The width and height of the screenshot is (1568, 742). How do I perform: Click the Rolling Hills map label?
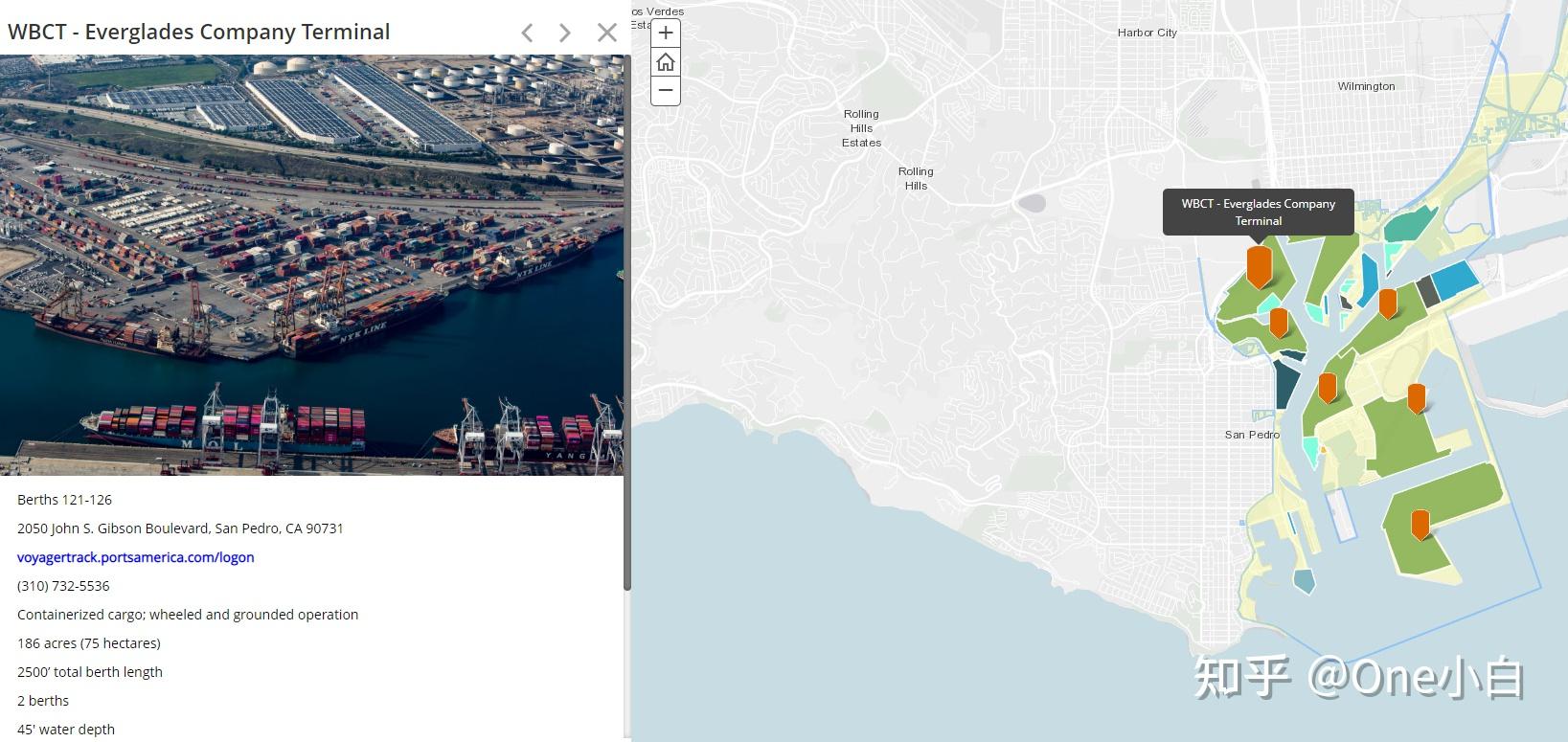(x=916, y=178)
